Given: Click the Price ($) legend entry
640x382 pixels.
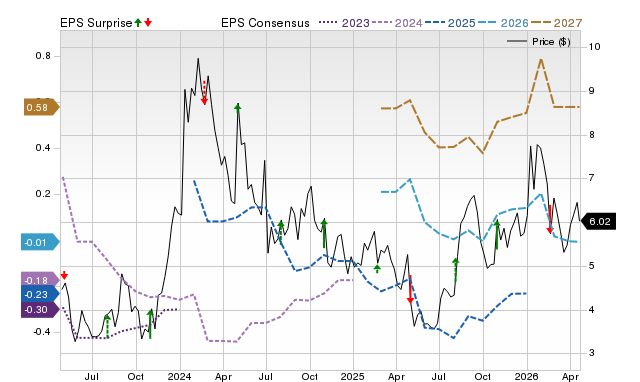Looking at the screenshot, I should [x=539, y=42].
